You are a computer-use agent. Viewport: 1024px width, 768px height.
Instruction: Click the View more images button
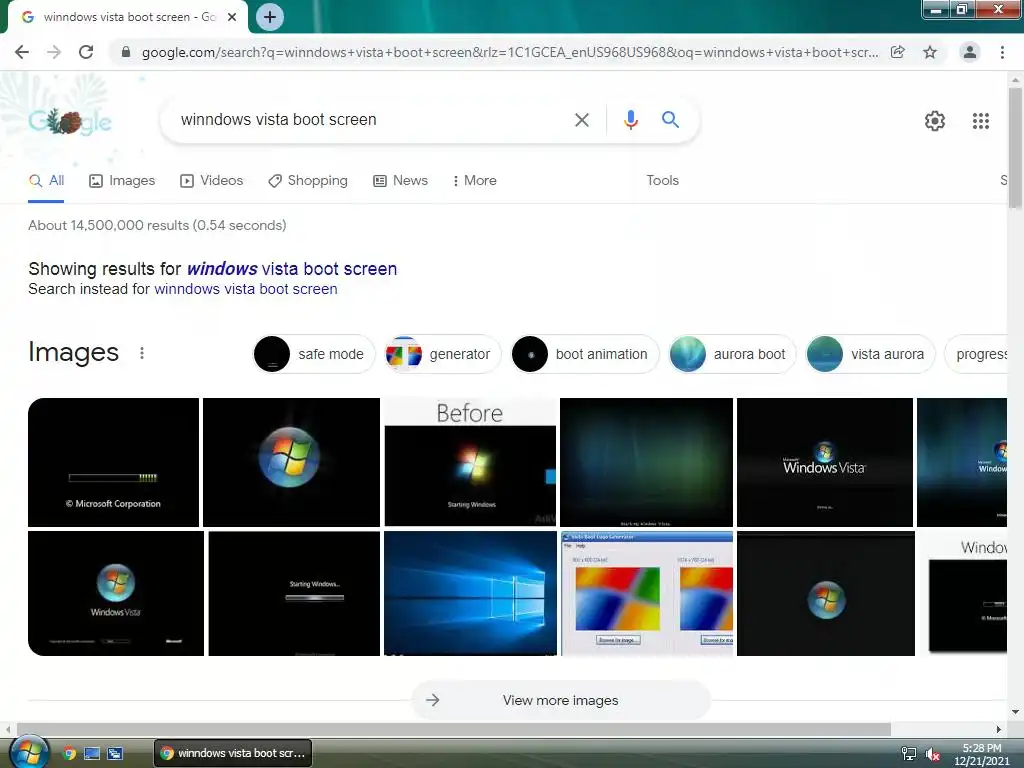pos(561,701)
